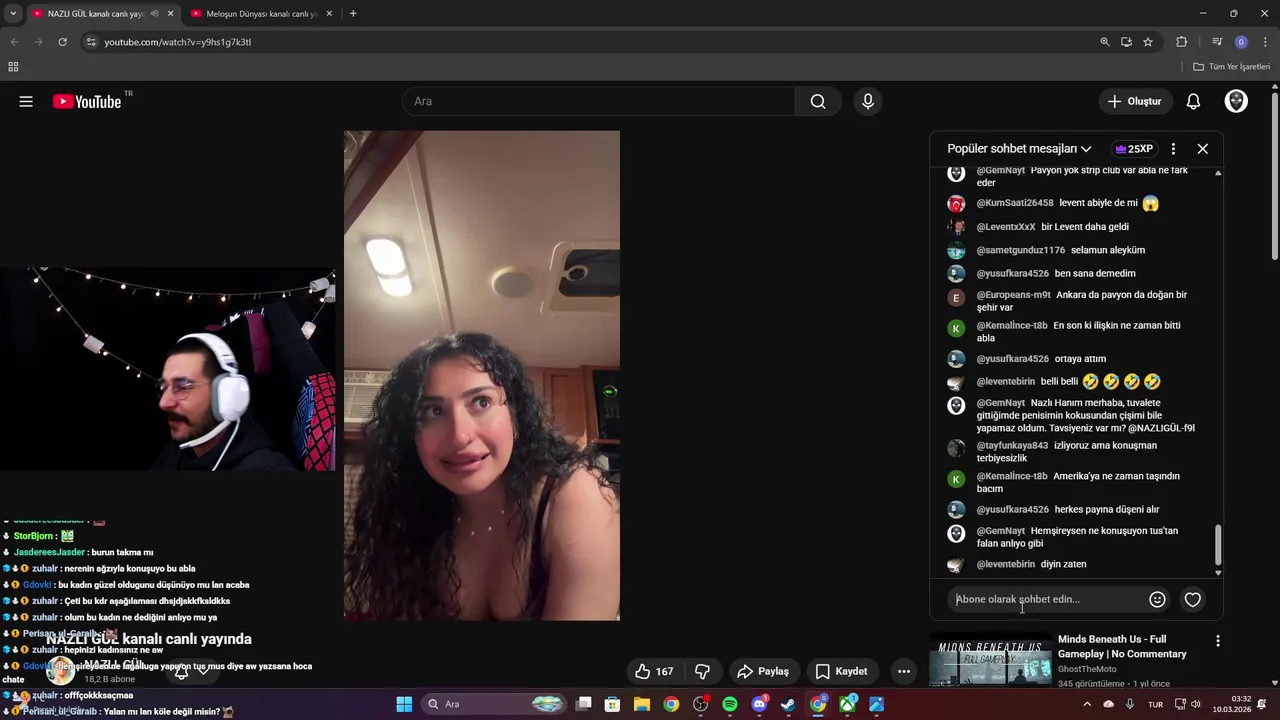Open Windows Start menu
Image resolution: width=1280 pixels, height=720 pixels.
tap(404, 704)
